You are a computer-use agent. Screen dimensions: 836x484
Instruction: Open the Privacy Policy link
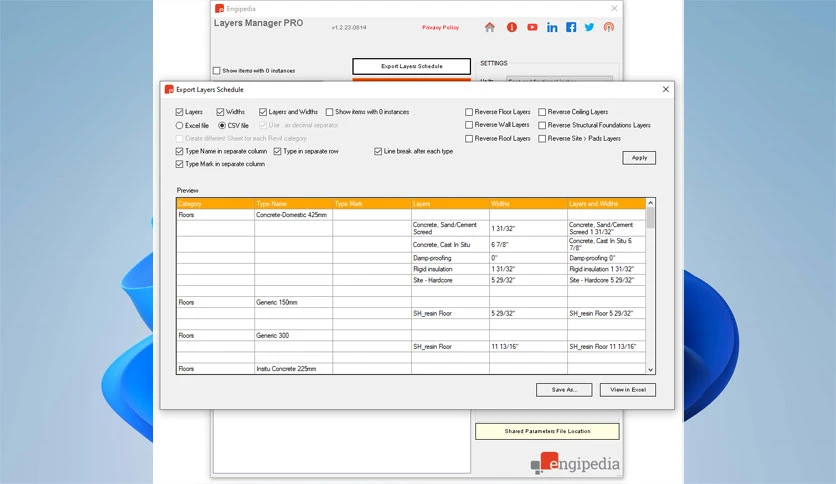[x=440, y=27]
